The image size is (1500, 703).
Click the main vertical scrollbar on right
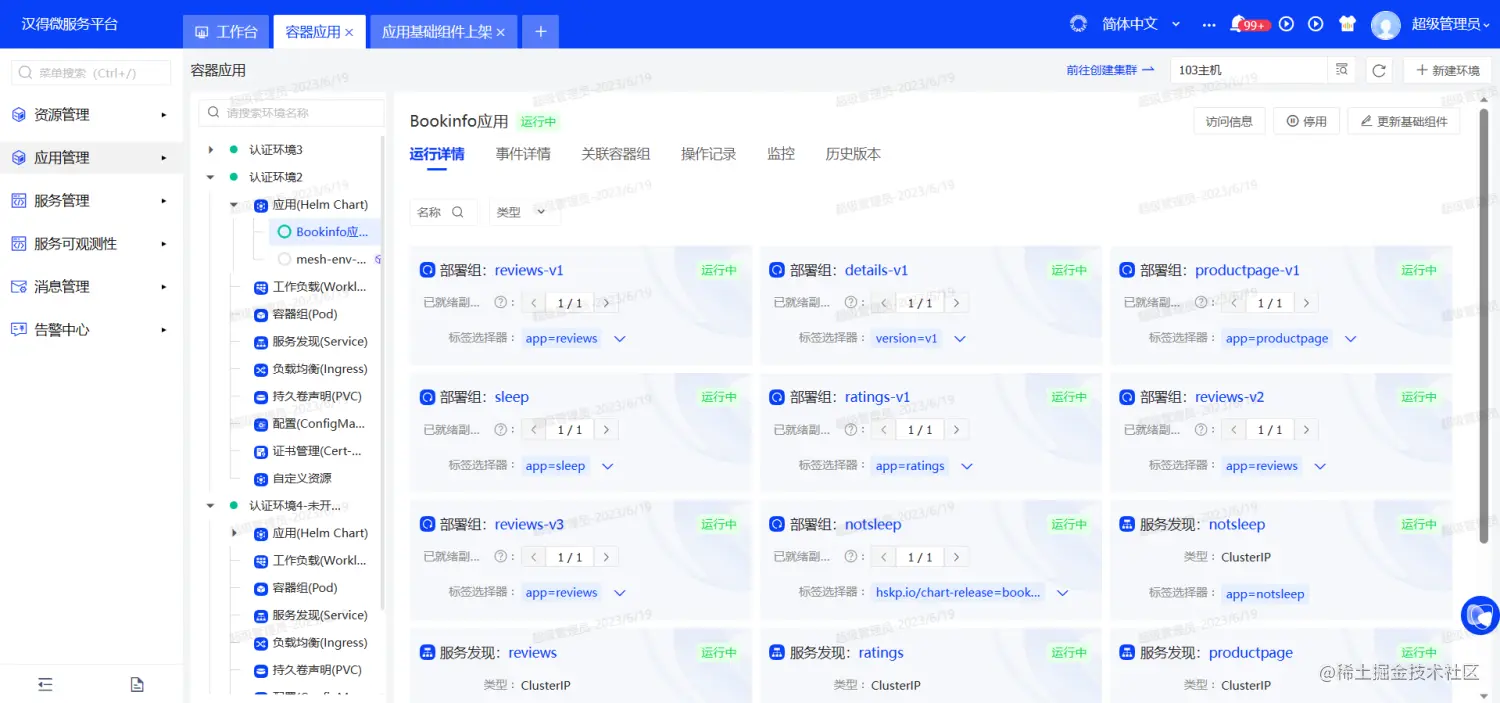click(1484, 325)
